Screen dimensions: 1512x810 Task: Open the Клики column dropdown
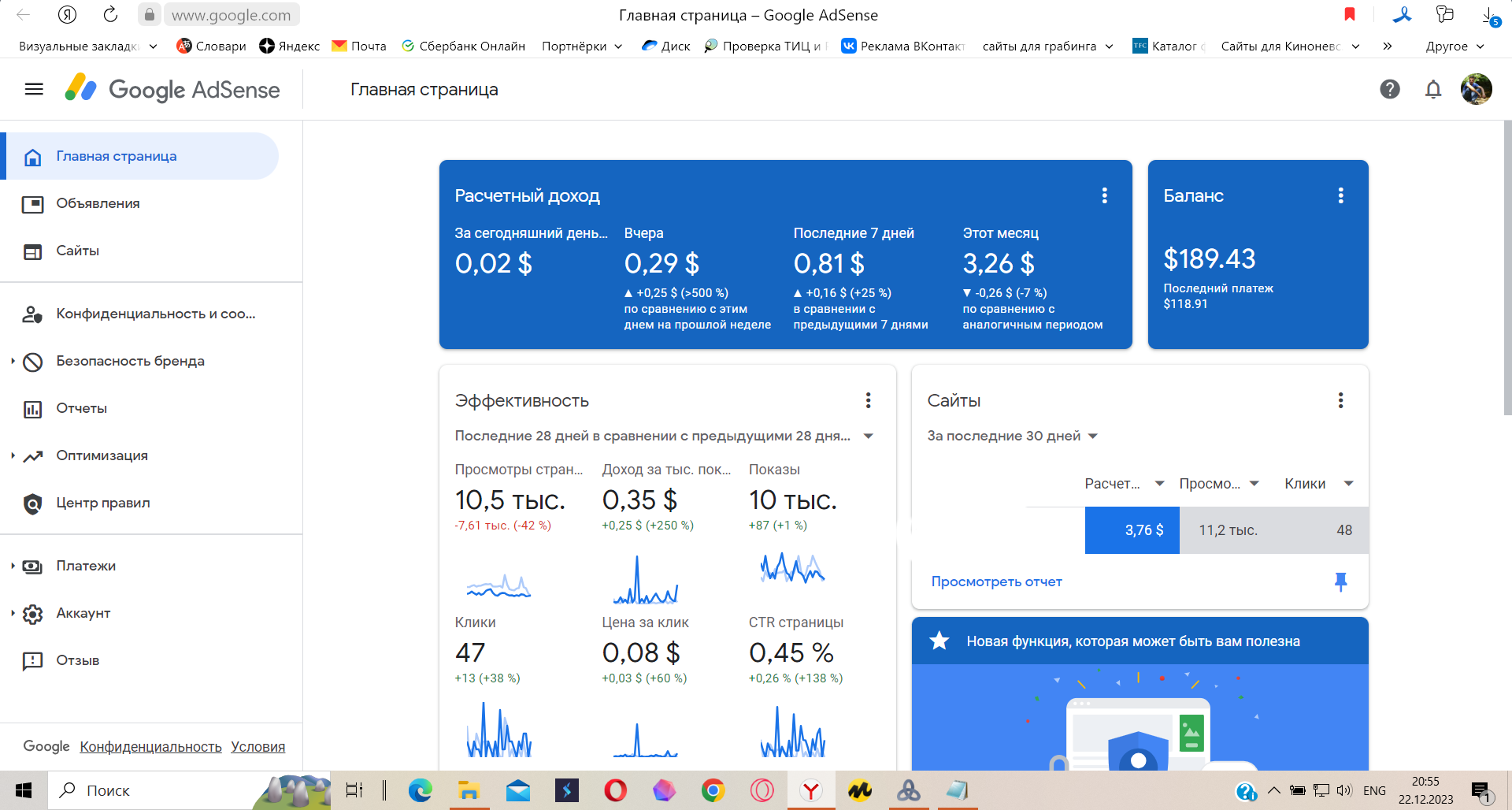tap(1348, 484)
